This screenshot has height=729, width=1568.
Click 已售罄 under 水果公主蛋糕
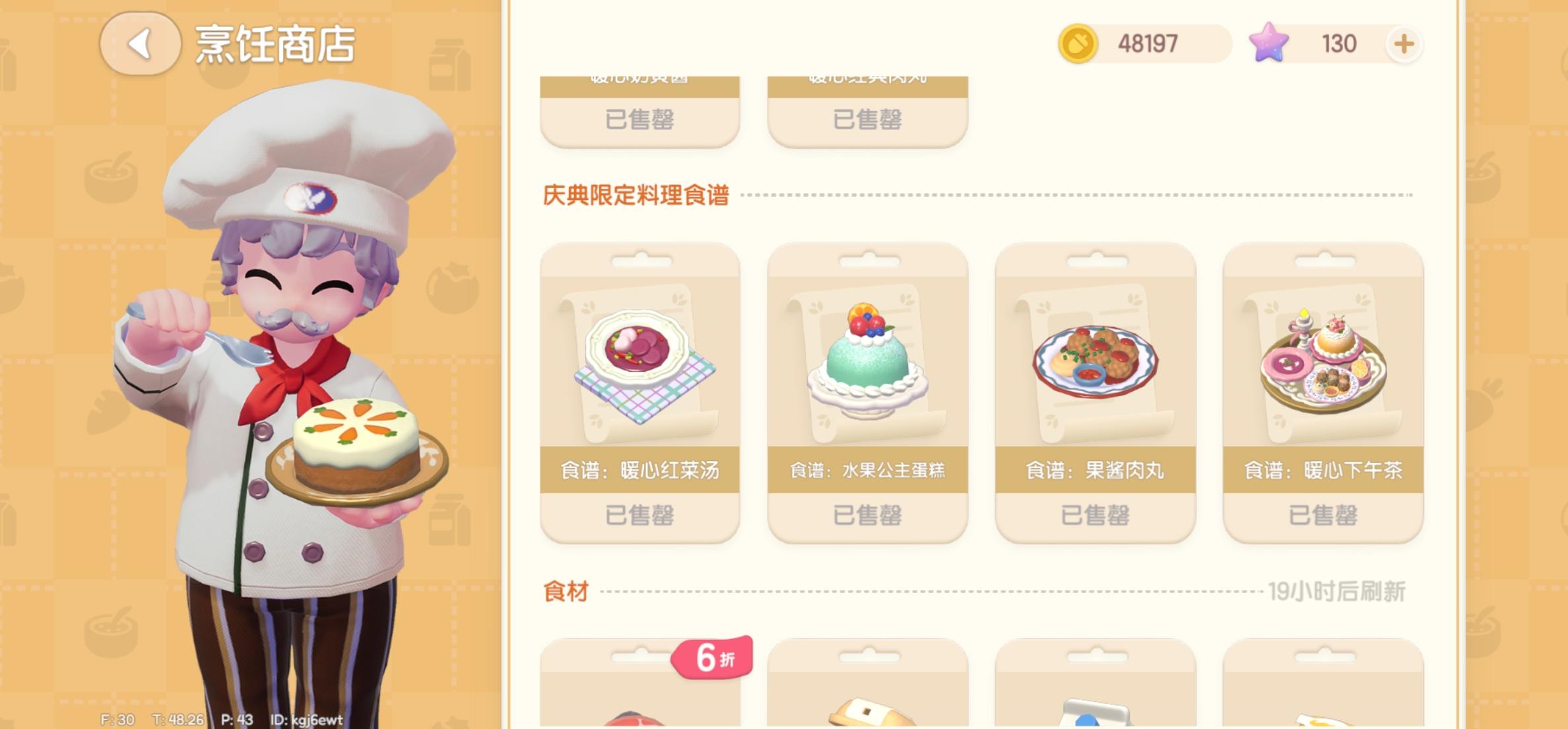867,515
